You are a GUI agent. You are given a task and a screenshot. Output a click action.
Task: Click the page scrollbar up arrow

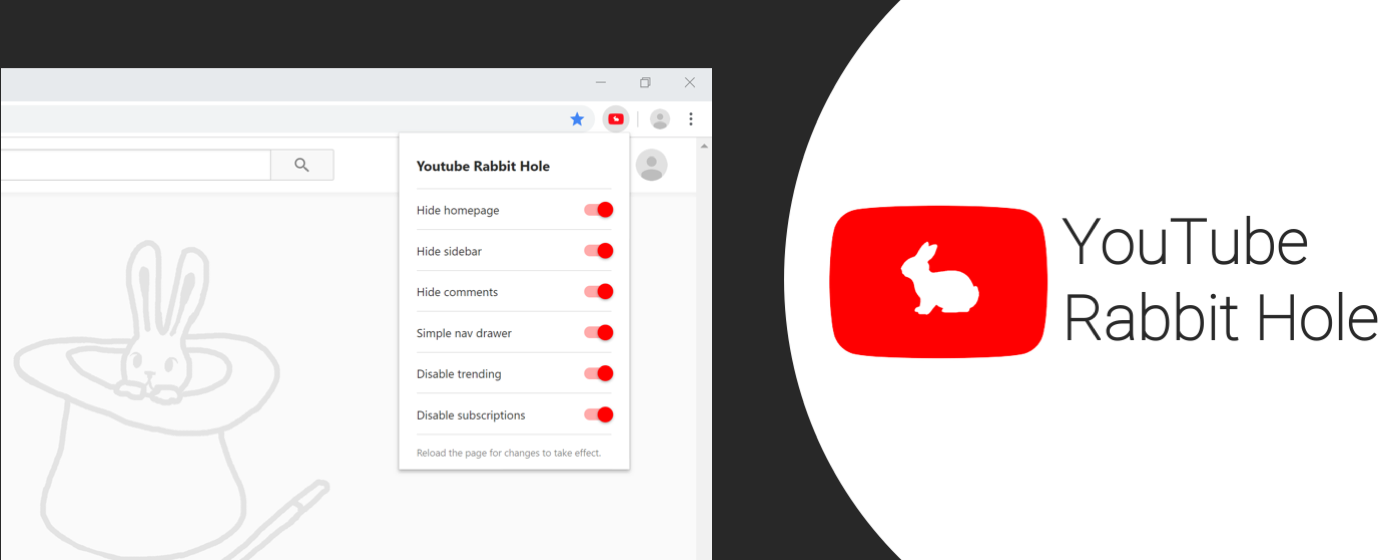coord(704,146)
